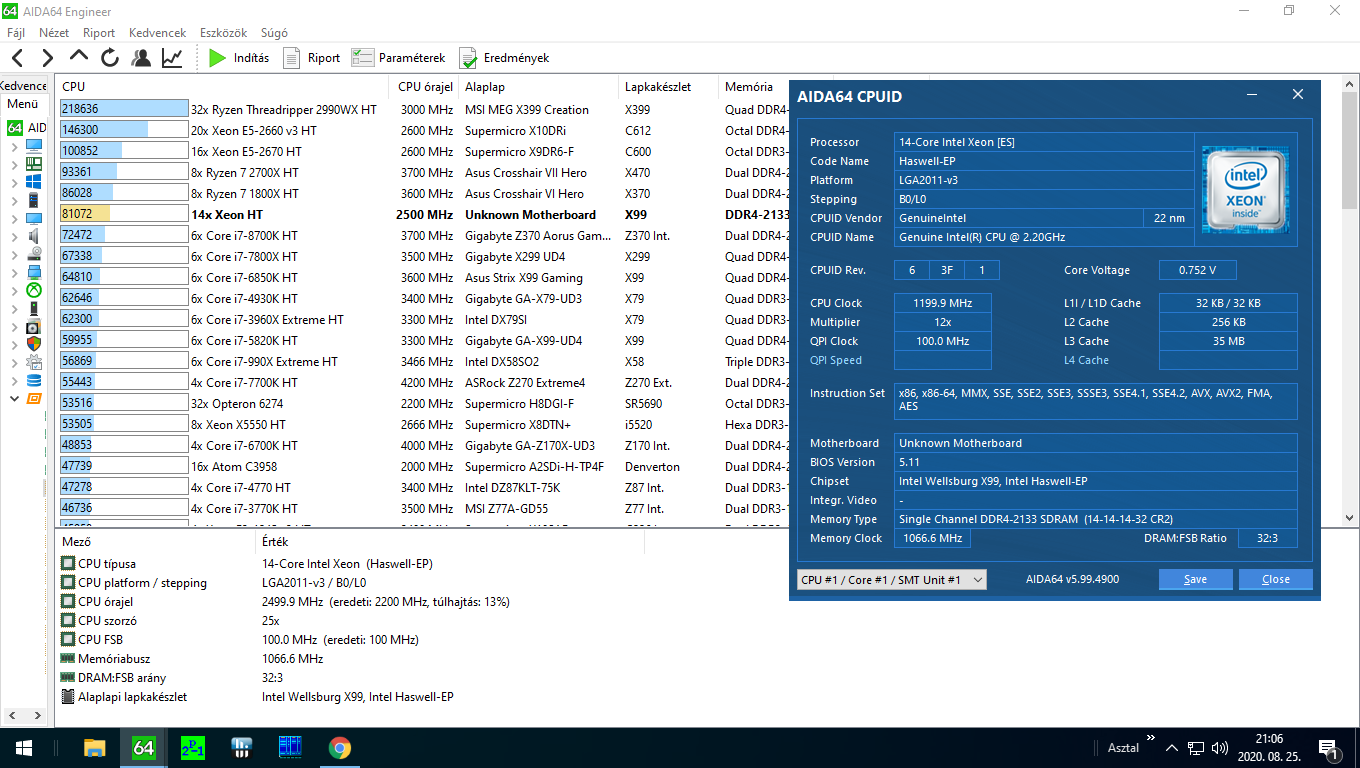This screenshot has height=768, width=1360.
Task: Expand the Computer tree node
Action: click(14, 146)
